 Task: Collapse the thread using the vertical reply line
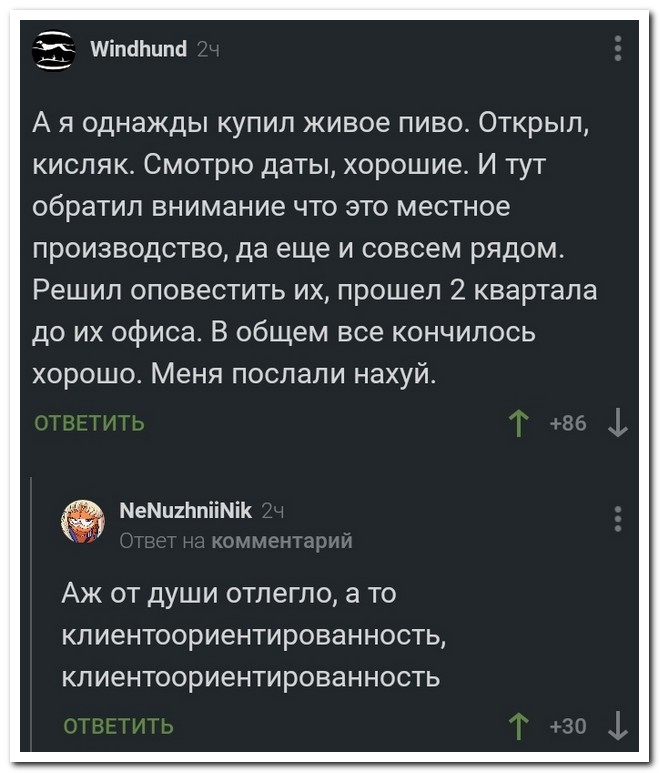[x=32, y=614]
